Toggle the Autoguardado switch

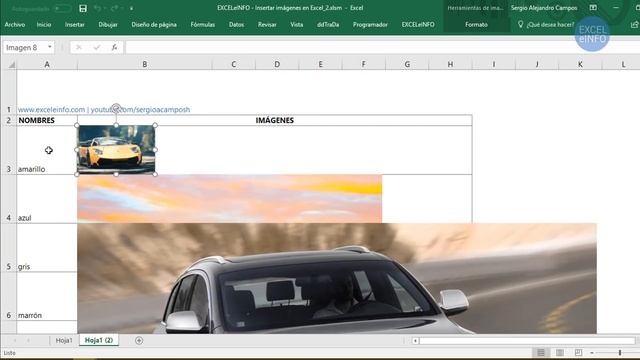pos(62,8)
